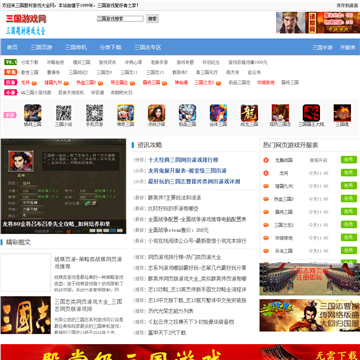The height and width of the screenshot is (360, 360).
Task: Click the green 抢号 button for 龙将 row
Action: (349, 173)
